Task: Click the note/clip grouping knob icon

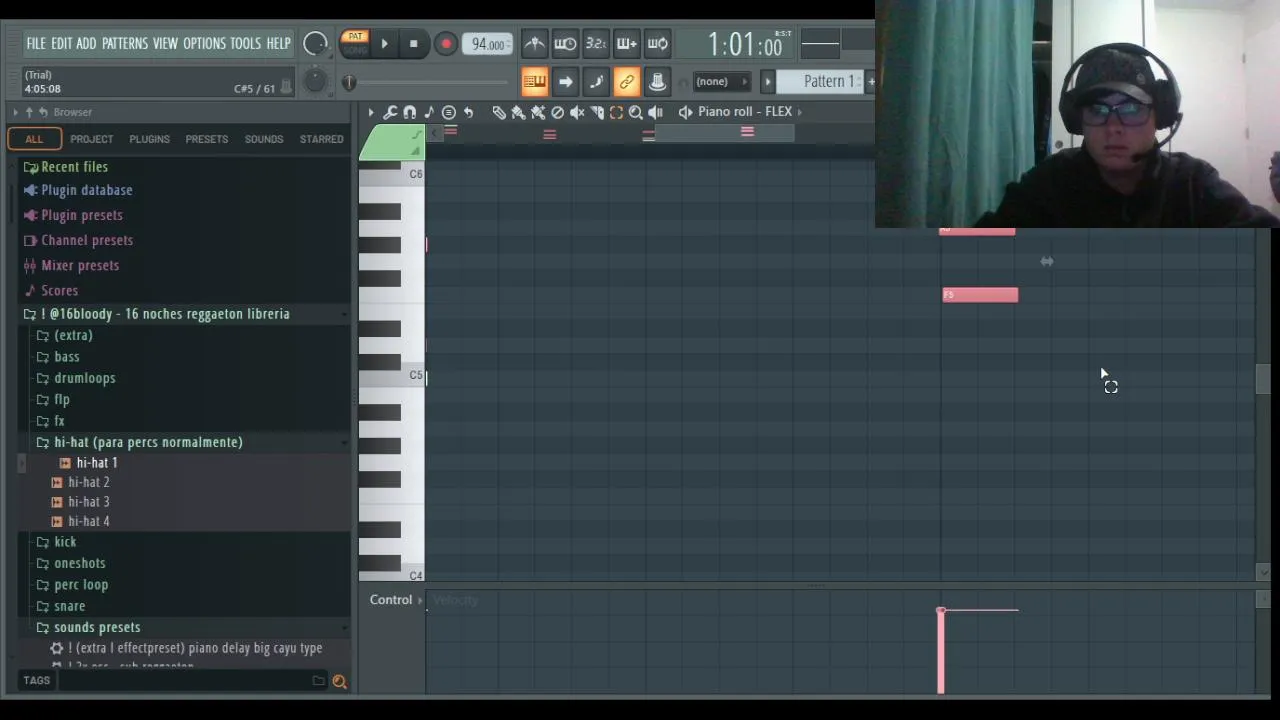Action: [x=658, y=81]
